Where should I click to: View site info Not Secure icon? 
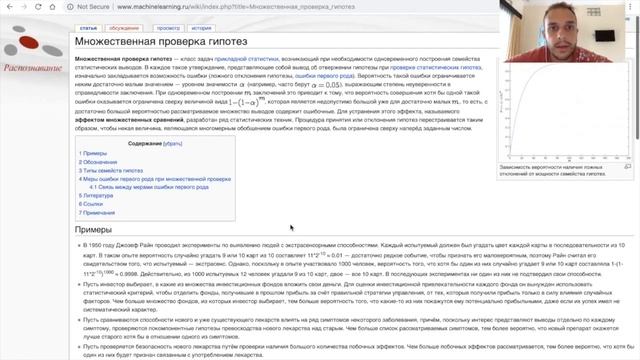(x=70, y=7)
